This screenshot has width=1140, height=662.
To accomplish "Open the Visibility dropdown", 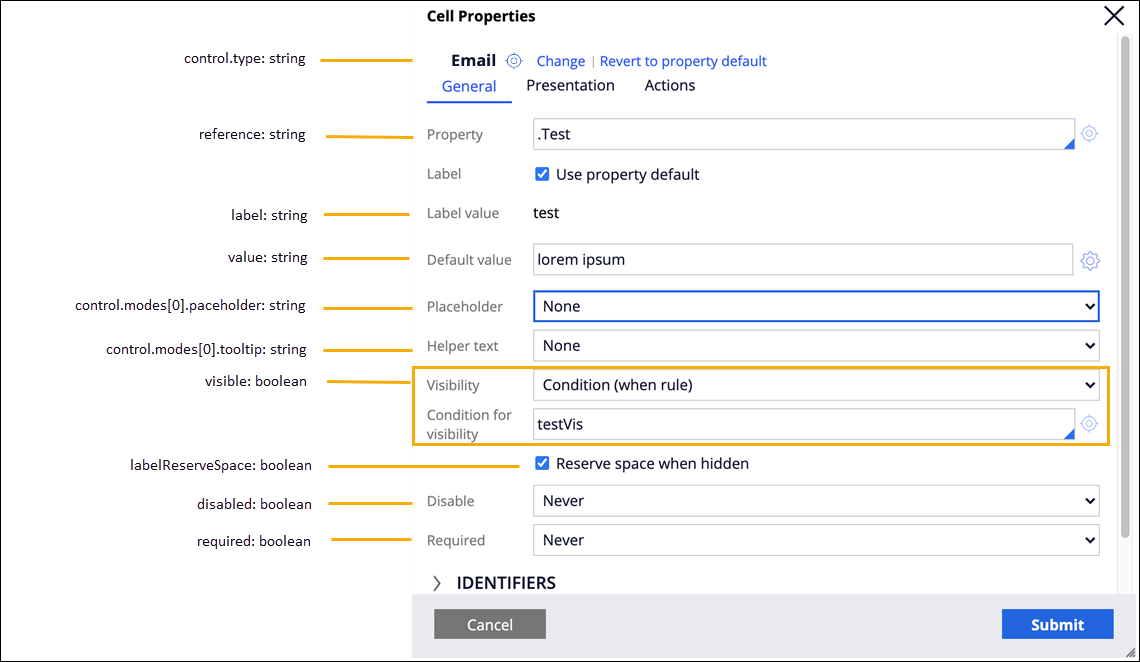I will tap(816, 385).
